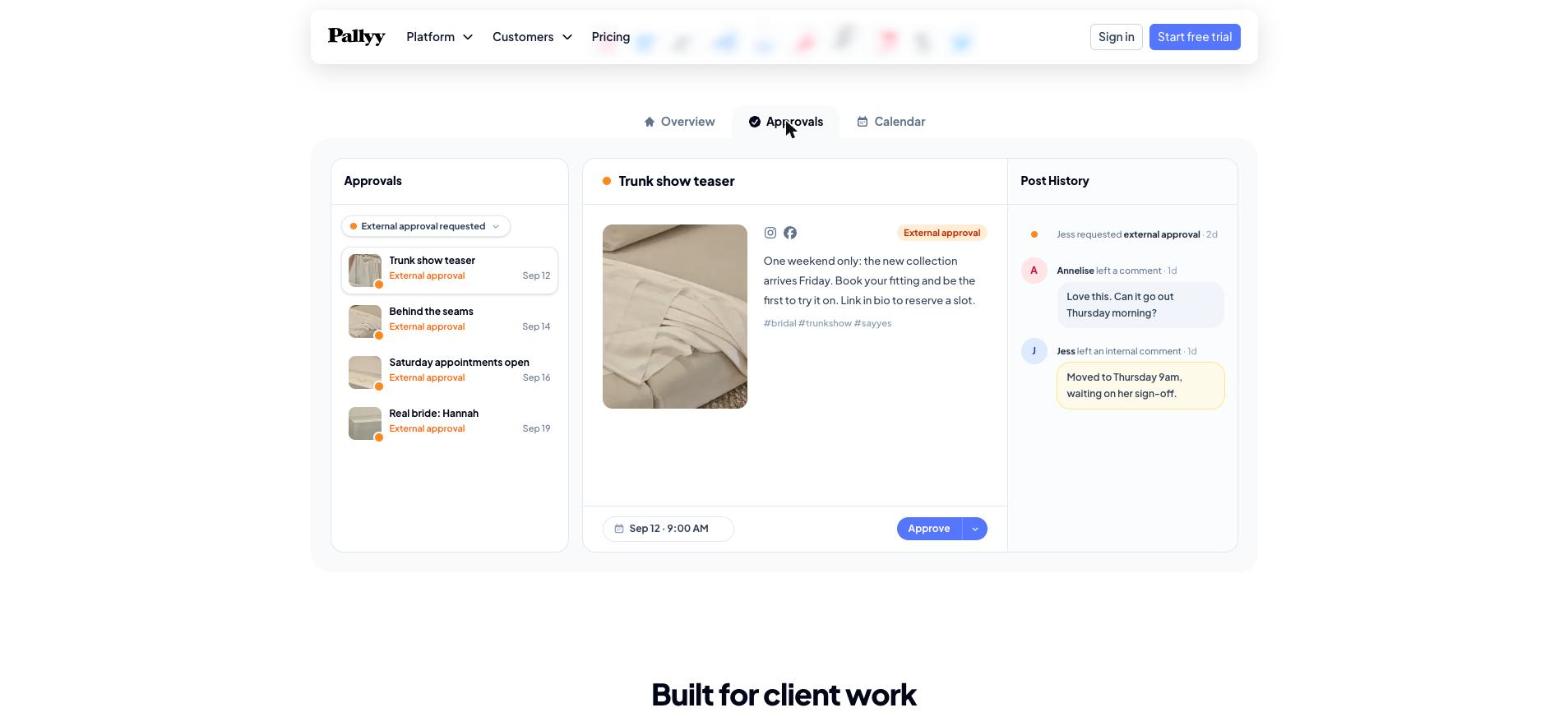Click the 'Moved to Thursday 9am' internal comment
Image resolution: width=1568 pixels, height=717 pixels.
pyautogui.click(x=1140, y=386)
